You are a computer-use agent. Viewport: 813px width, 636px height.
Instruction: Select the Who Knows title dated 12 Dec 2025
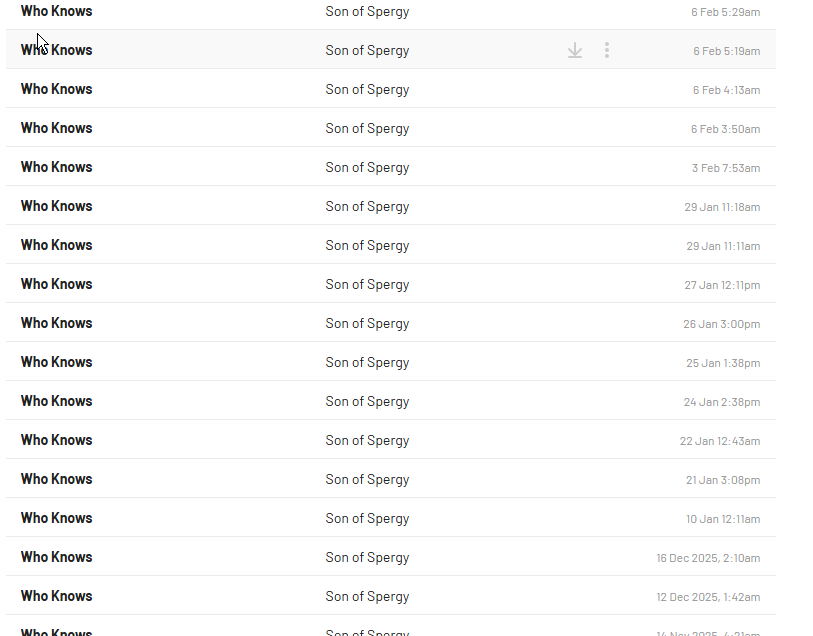(x=57, y=596)
